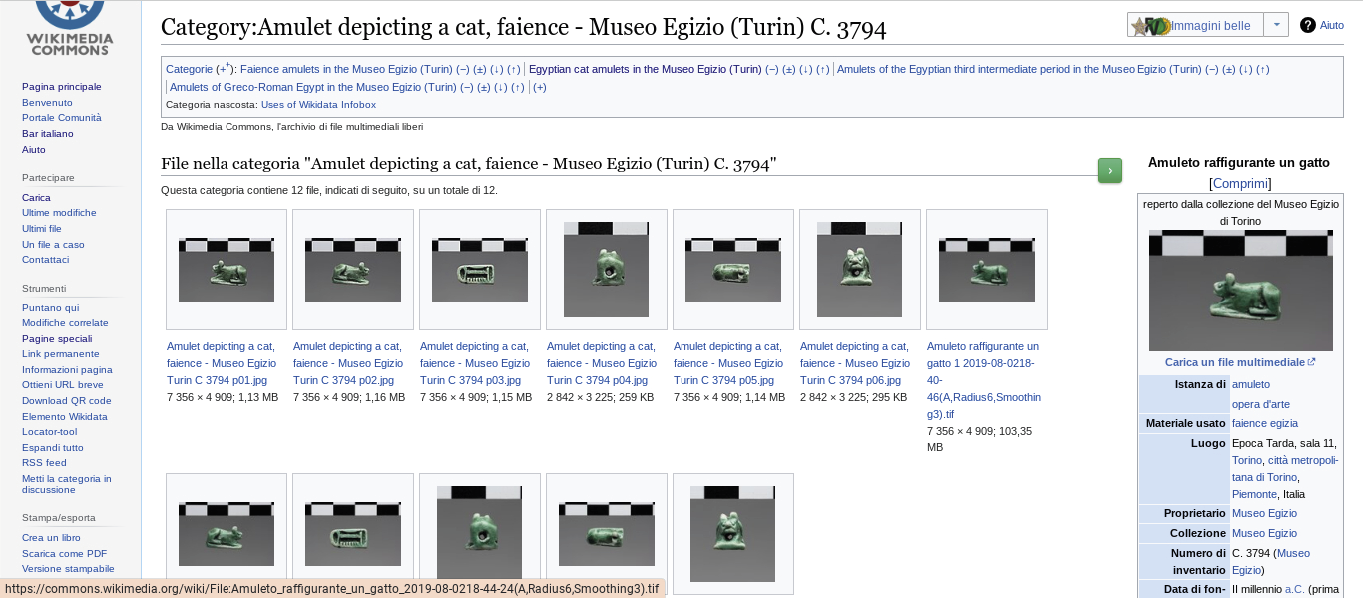Remove Faience amulets category via (−) link
The height and width of the screenshot is (598, 1363).
click(x=463, y=69)
